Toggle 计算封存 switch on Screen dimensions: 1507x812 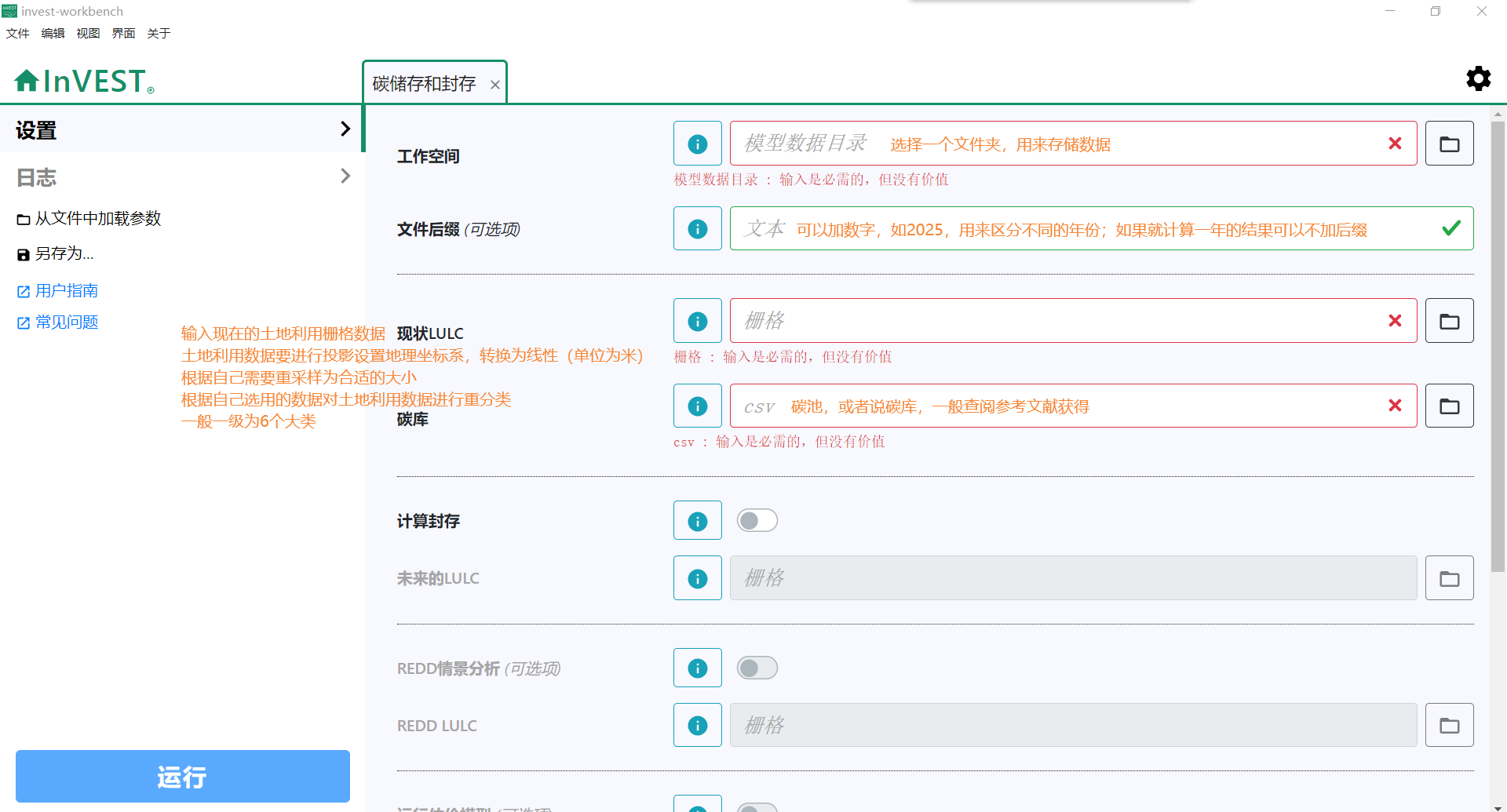[x=757, y=520]
